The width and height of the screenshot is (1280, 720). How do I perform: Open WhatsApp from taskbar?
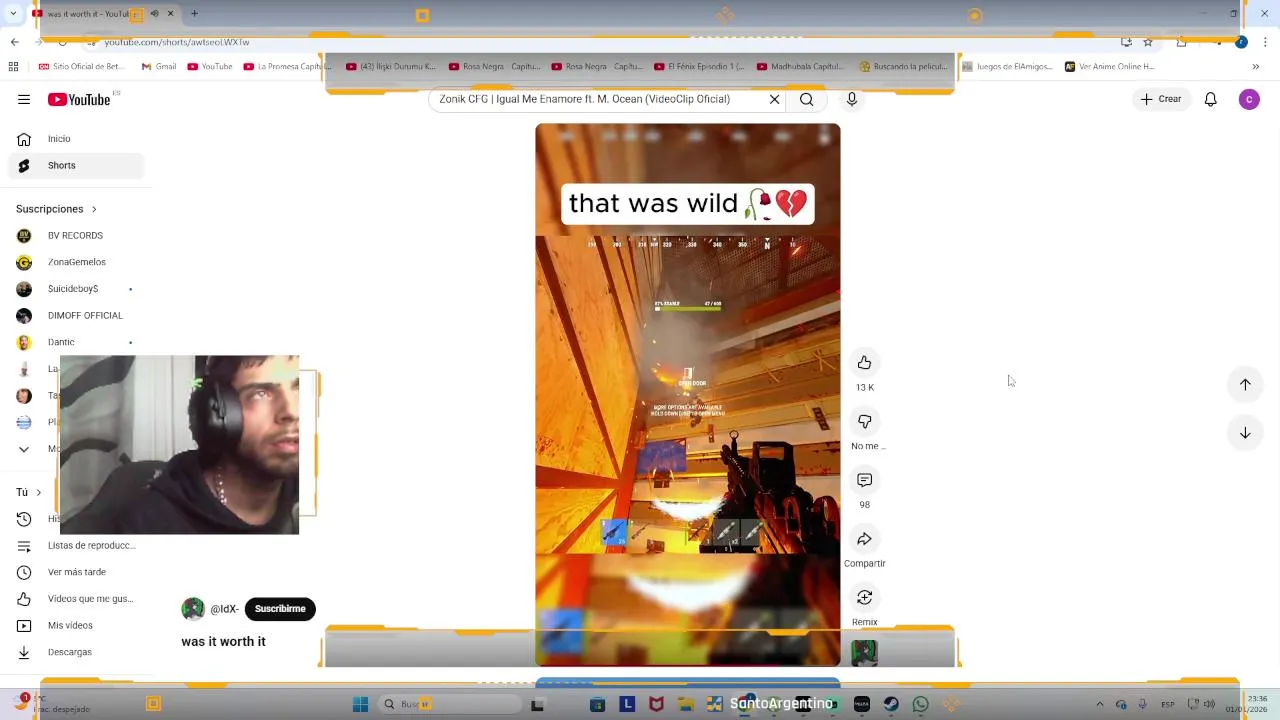coord(921,704)
